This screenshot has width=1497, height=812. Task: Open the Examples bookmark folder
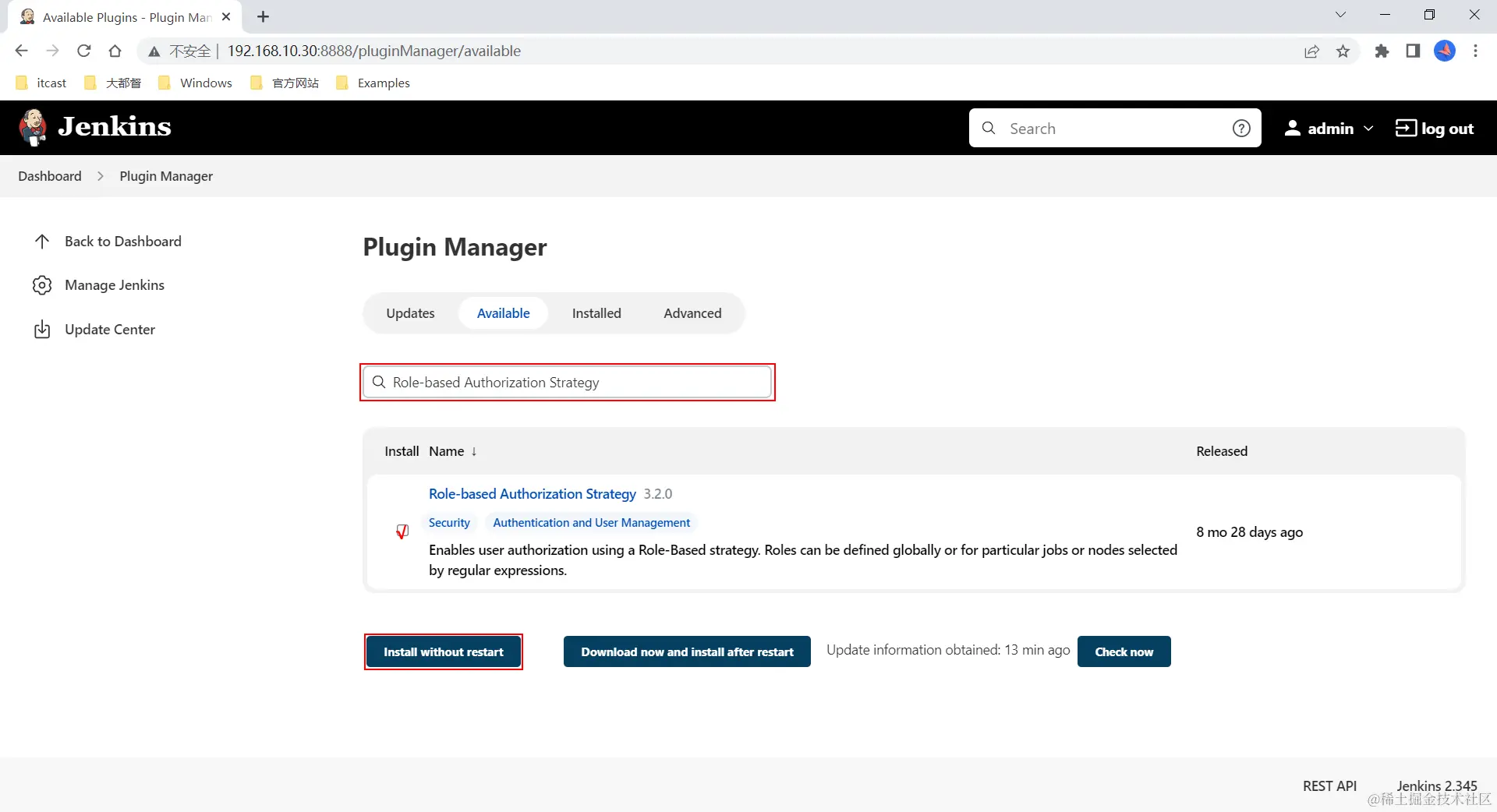tap(373, 83)
